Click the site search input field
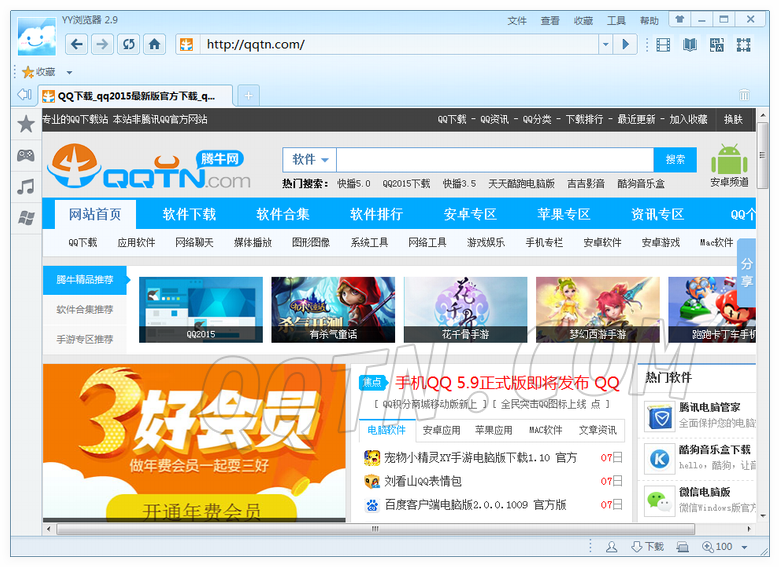 495,159
